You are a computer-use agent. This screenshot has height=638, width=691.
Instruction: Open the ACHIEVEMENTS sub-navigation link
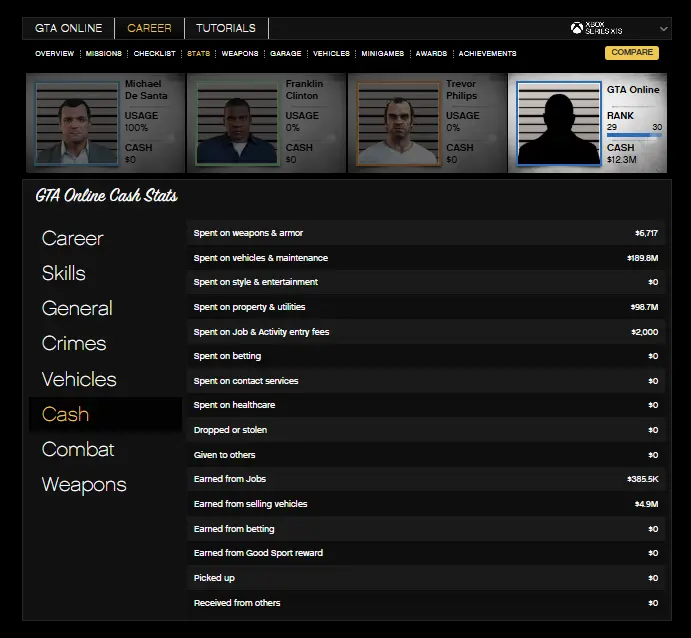[x=487, y=54]
